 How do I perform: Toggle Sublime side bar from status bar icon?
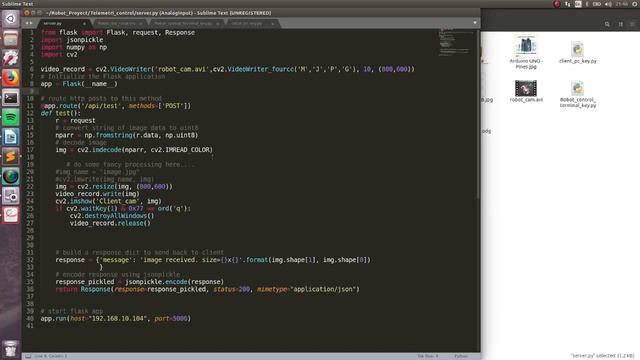coord(28,356)
